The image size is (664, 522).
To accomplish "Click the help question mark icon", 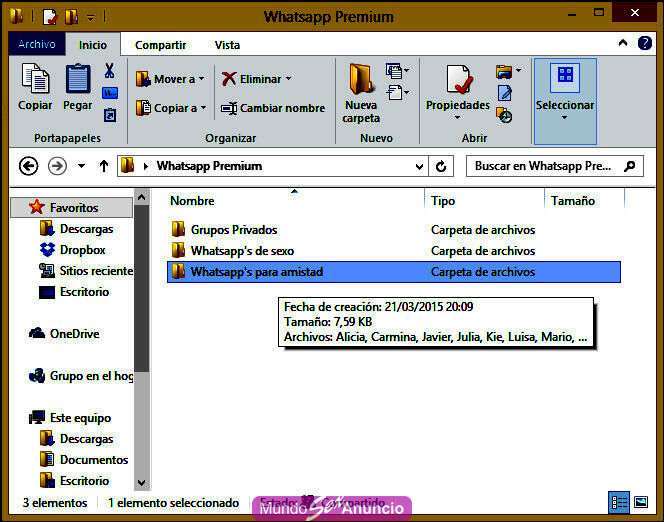I will 645,43.
